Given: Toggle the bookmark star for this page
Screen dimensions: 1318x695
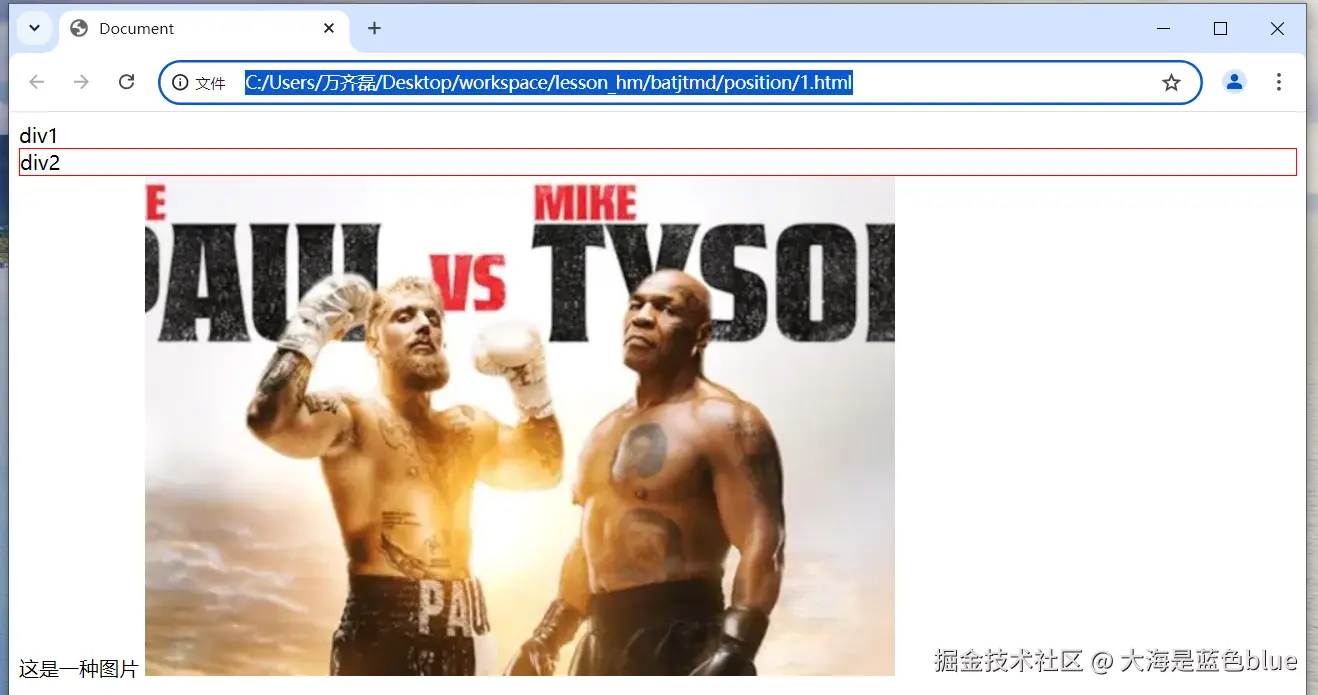Looking at the screenshot, I should point(1170,82).
